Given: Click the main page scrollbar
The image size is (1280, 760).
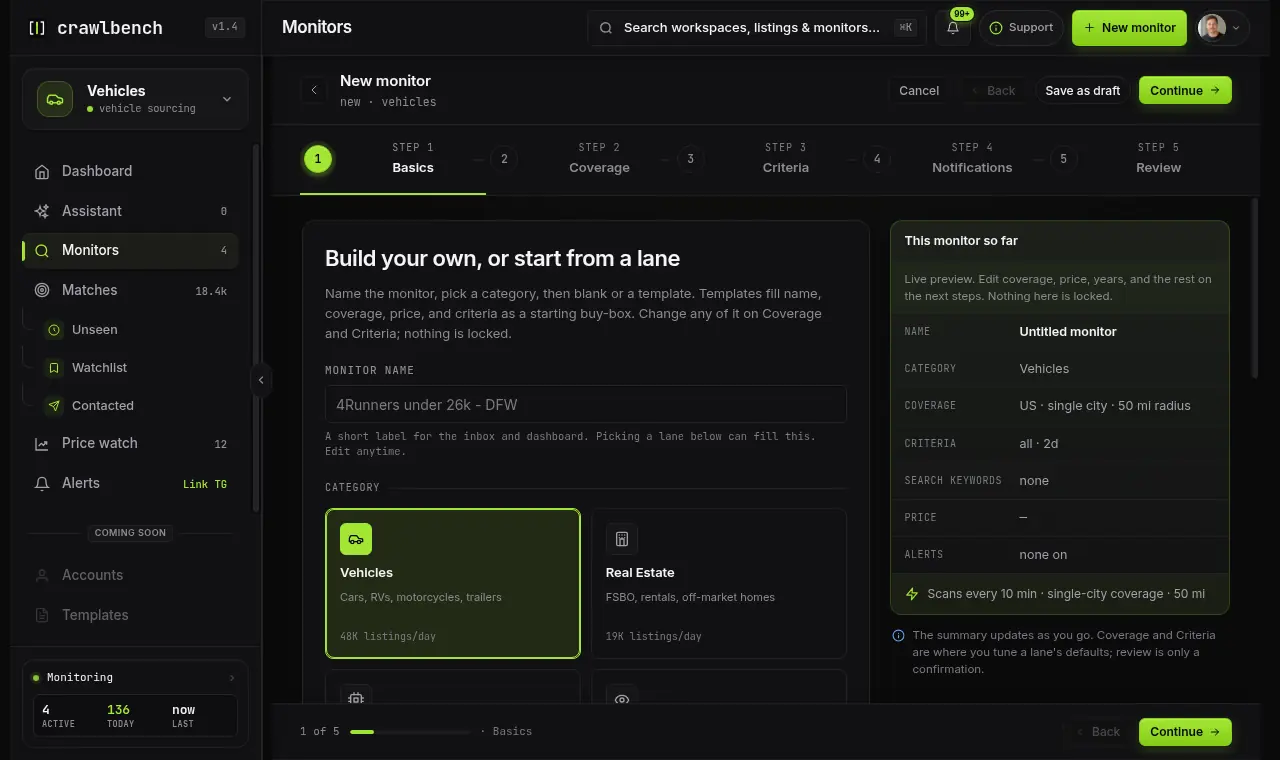Looking at the screenshot, I should pyautogui.click(x=1255, y=289).
